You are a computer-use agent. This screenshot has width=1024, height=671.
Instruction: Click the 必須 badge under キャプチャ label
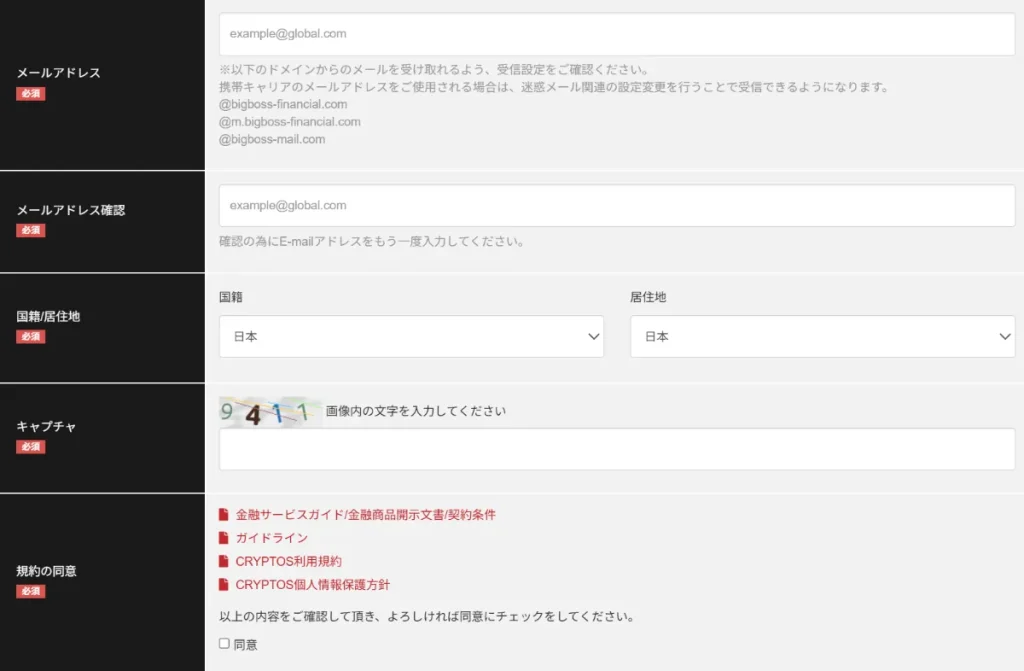pos(31,447)
